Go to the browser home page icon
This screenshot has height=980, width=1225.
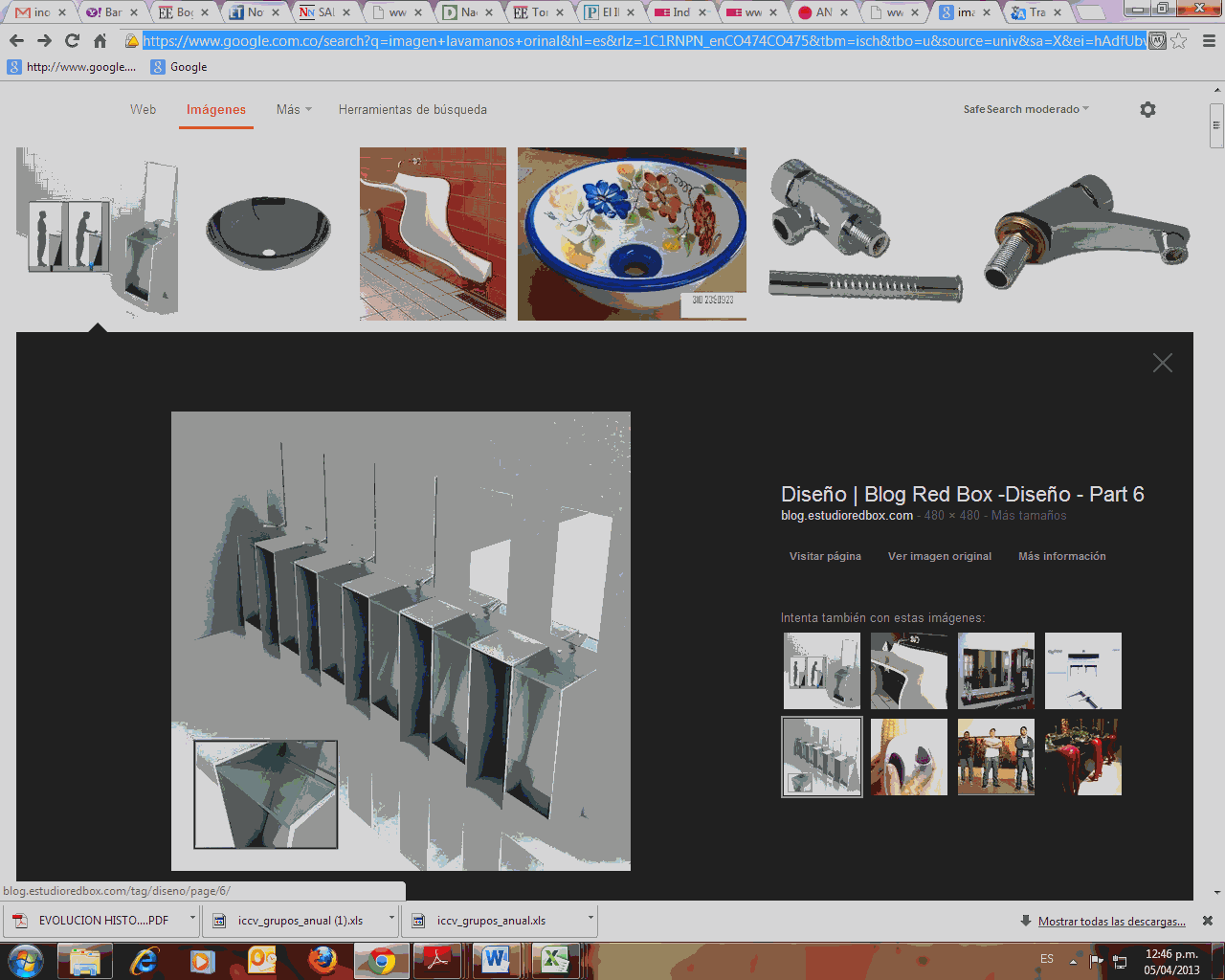tap(100, 41)
